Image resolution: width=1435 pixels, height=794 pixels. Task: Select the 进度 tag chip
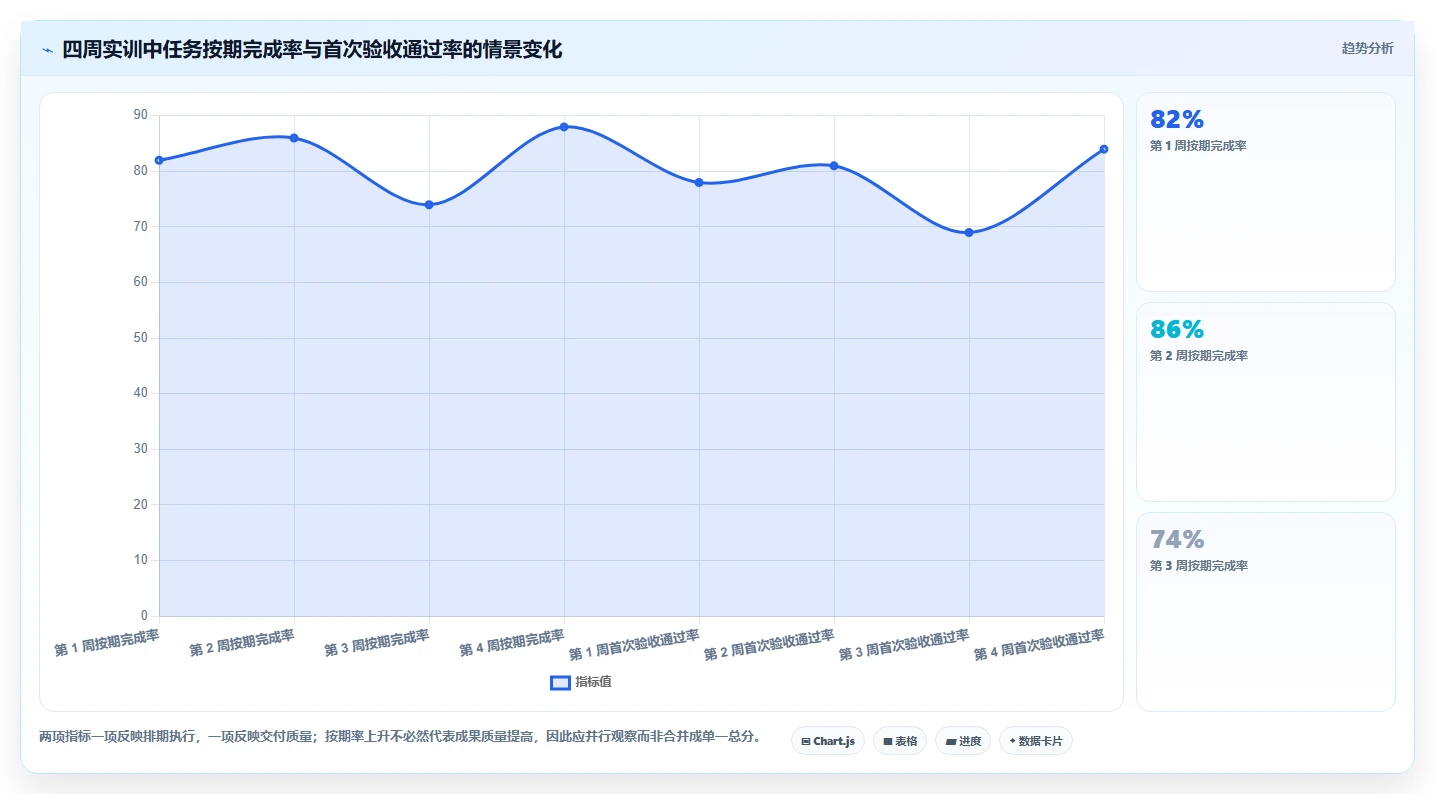click(x=963, y=741)
